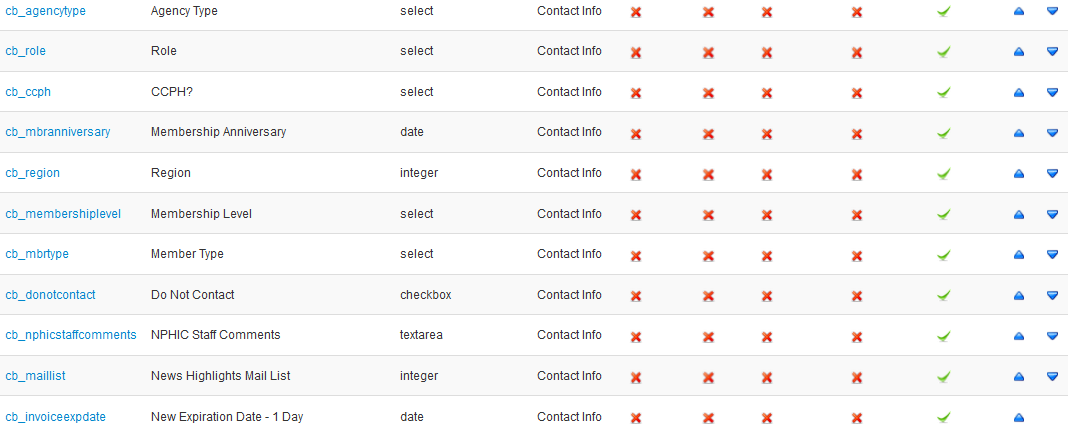Unpublish cb_agencytype via green checkmark
The height and width of the screenshot is (435, 1068).
(x=943, y=12)
